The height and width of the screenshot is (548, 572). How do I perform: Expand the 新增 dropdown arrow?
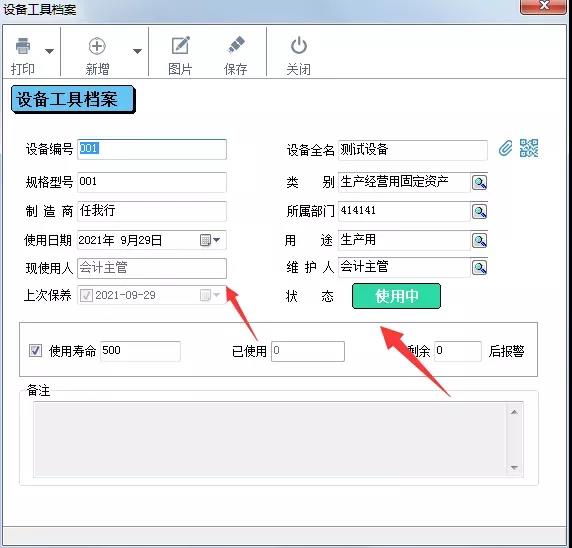(x=137, y=51)
